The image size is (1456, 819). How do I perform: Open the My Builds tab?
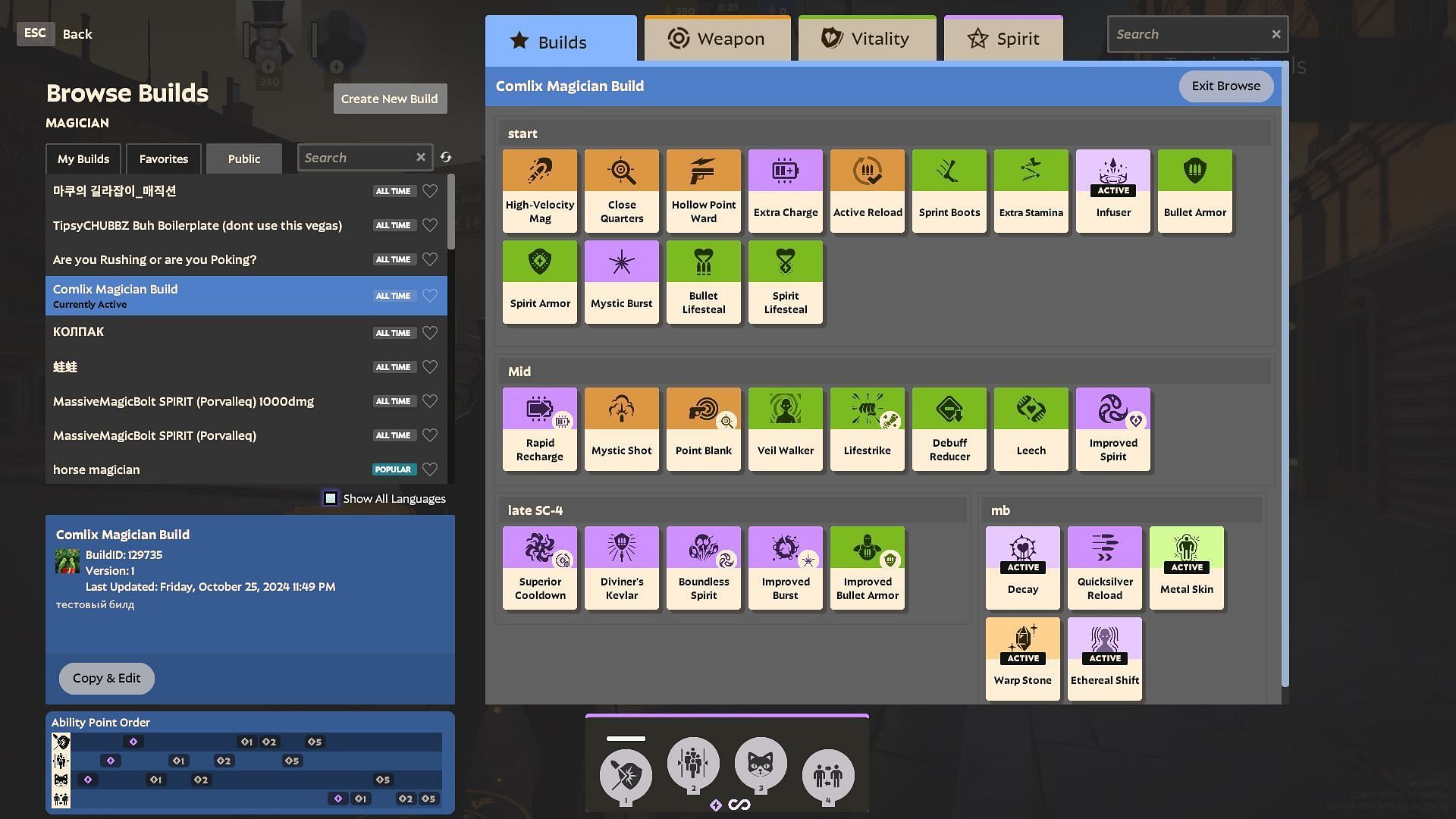click(x=83, y=158)
